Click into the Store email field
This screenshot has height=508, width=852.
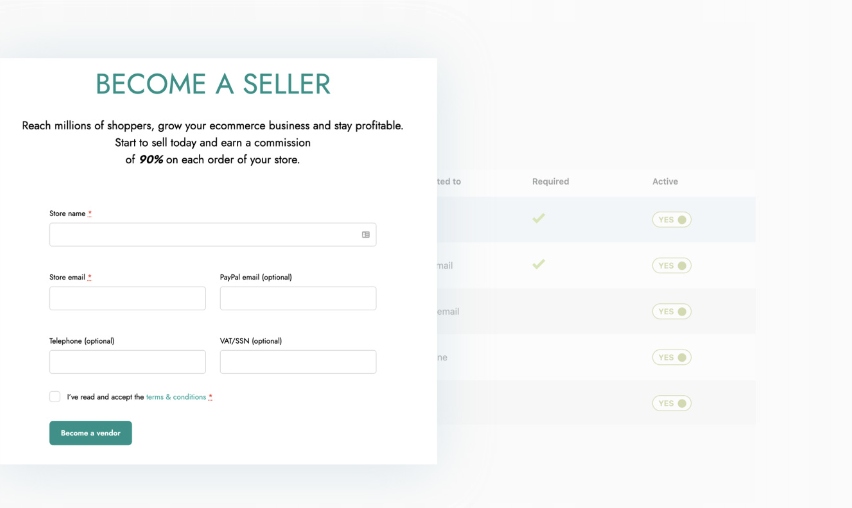point(127,299)
